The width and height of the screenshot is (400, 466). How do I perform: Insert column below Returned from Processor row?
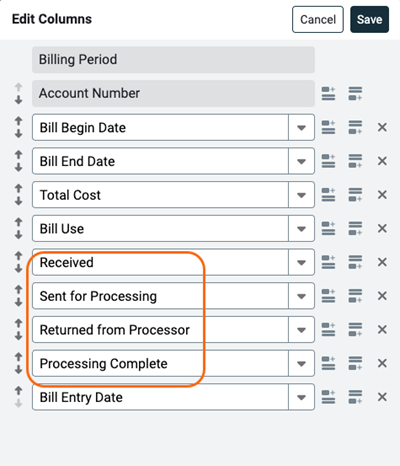[355, 329]
